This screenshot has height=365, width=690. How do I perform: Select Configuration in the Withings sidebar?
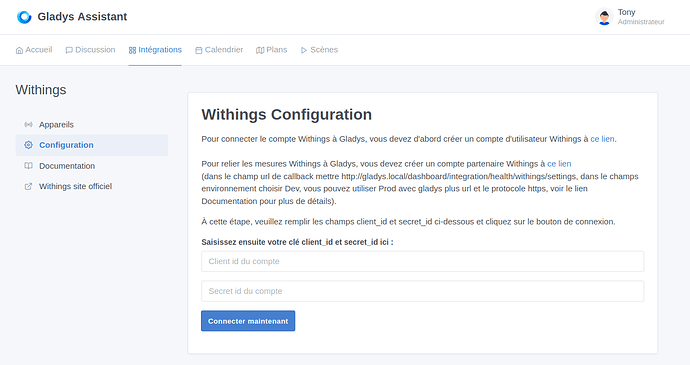click(x=92, y=145)
